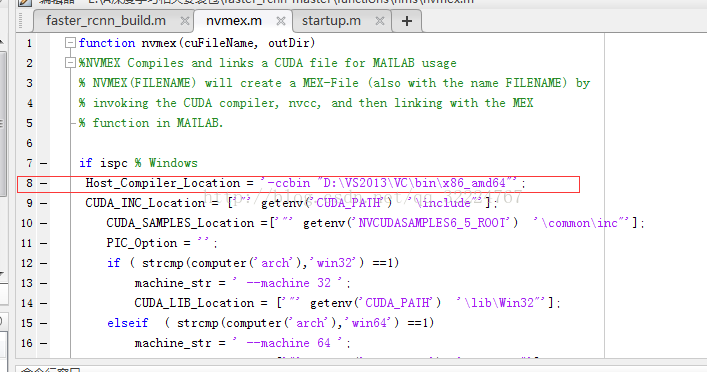
Task: Close the startup.m tab
Action: point(380,21)
